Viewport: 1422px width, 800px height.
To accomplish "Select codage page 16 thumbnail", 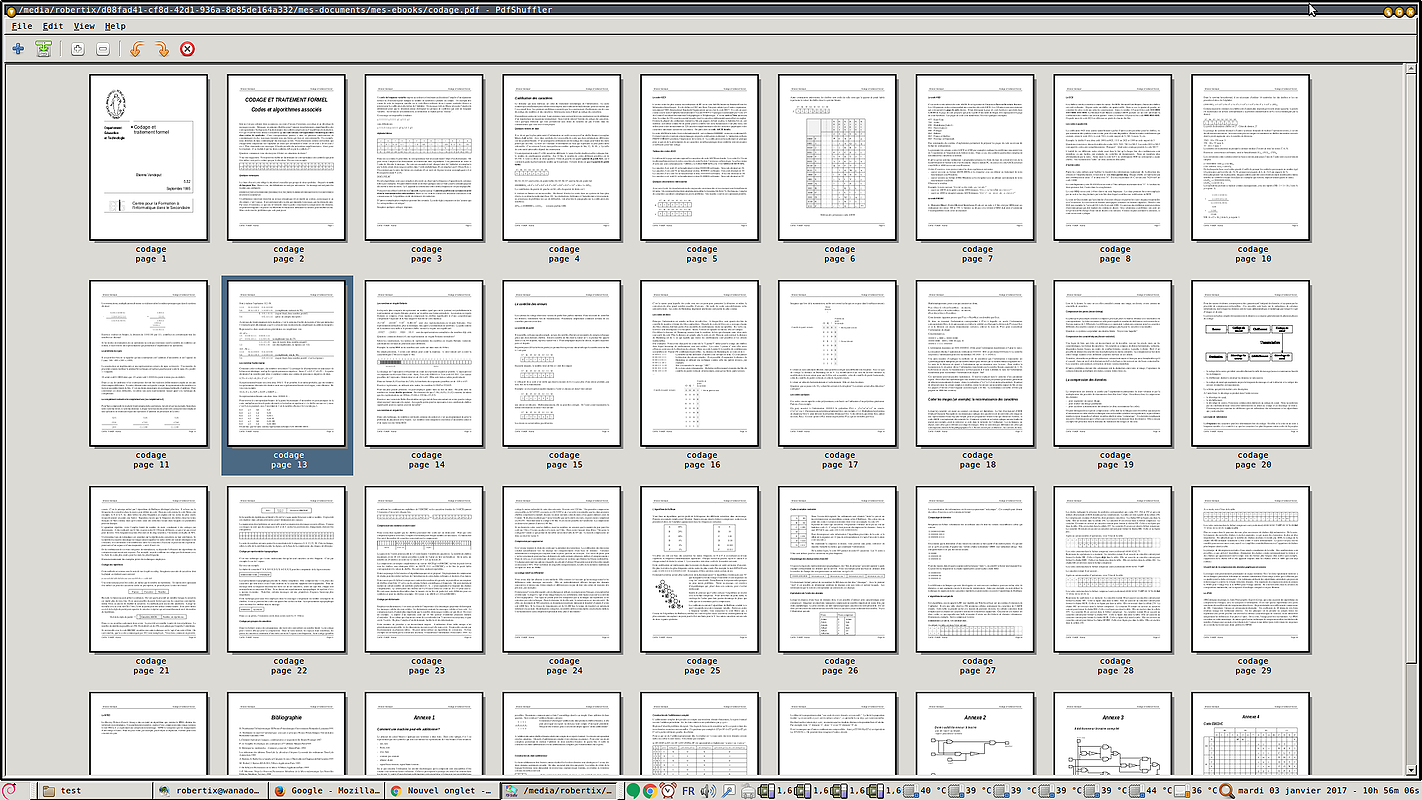I will [701, 363].
